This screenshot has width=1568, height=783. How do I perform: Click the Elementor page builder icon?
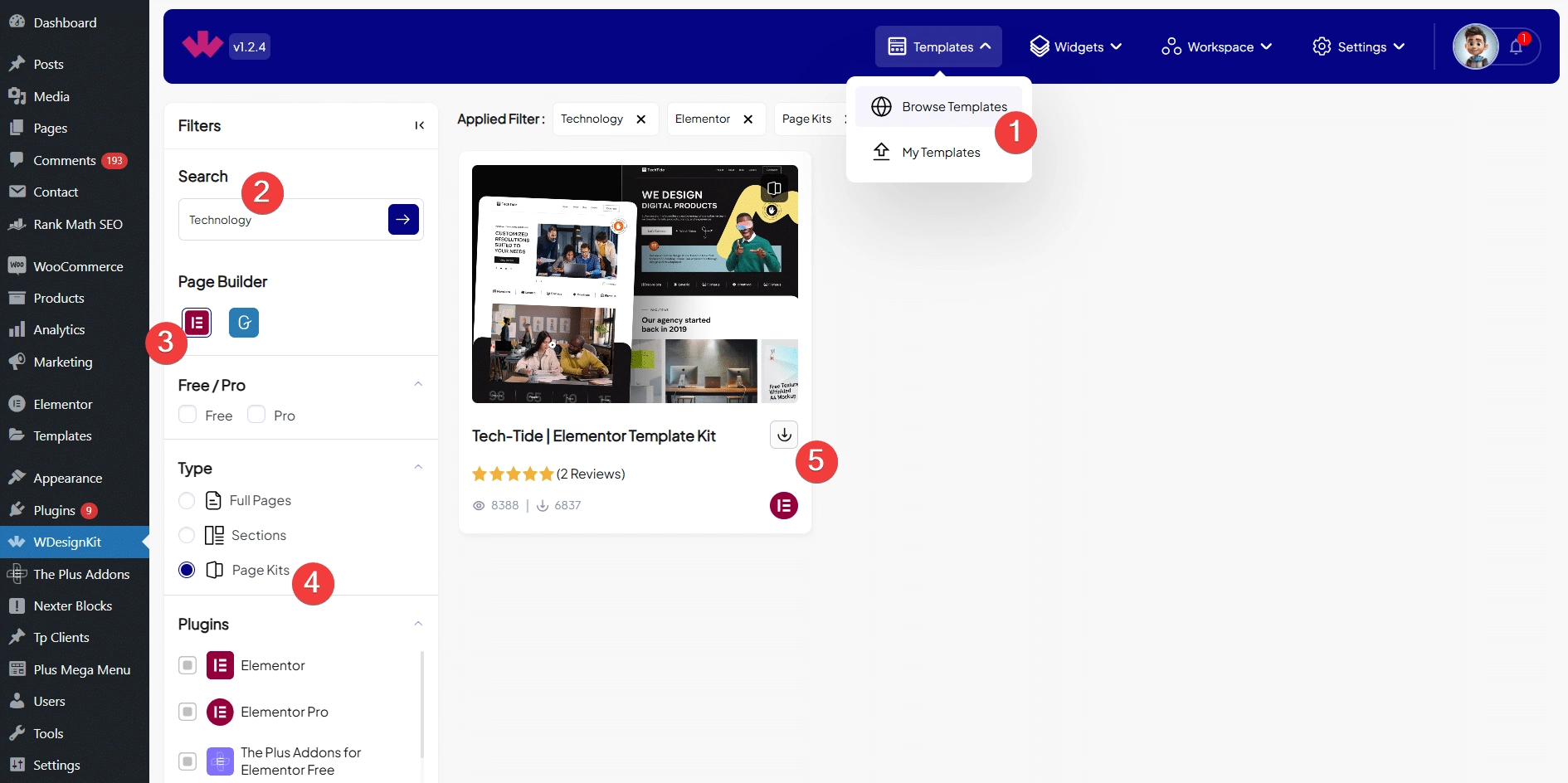click(x=197, y=323)
